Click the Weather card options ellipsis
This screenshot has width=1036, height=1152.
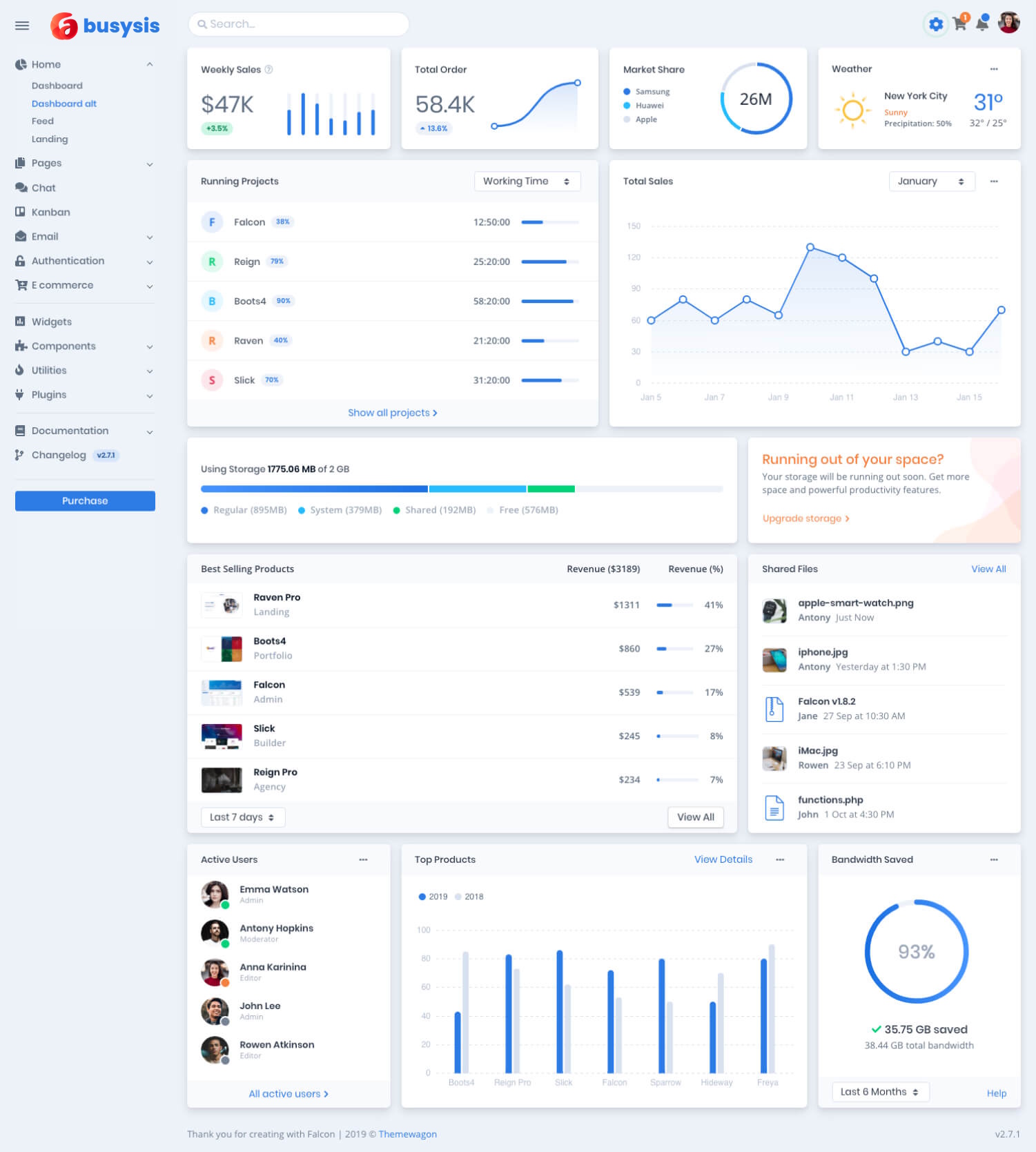pos(994,69)
